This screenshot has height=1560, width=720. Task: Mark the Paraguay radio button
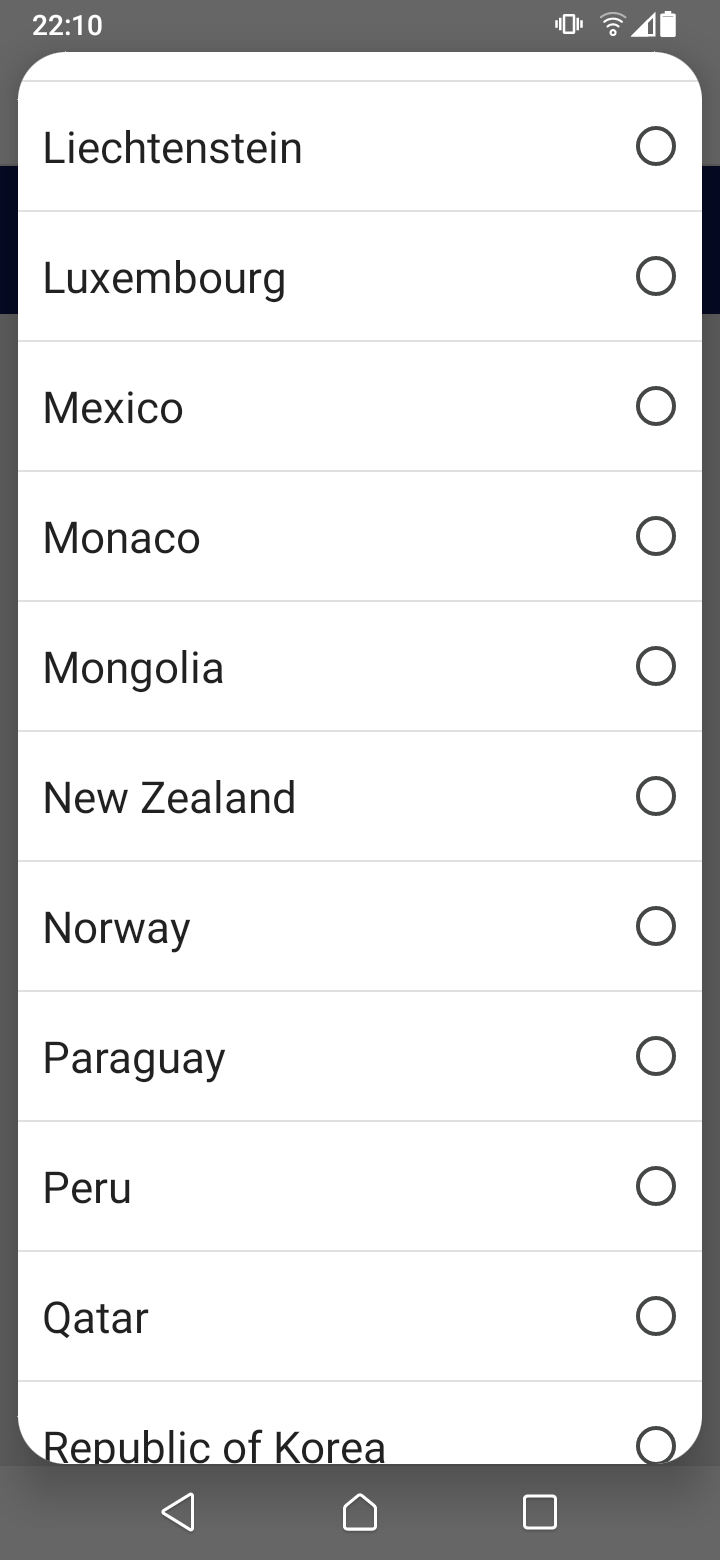click(656, 1056)
